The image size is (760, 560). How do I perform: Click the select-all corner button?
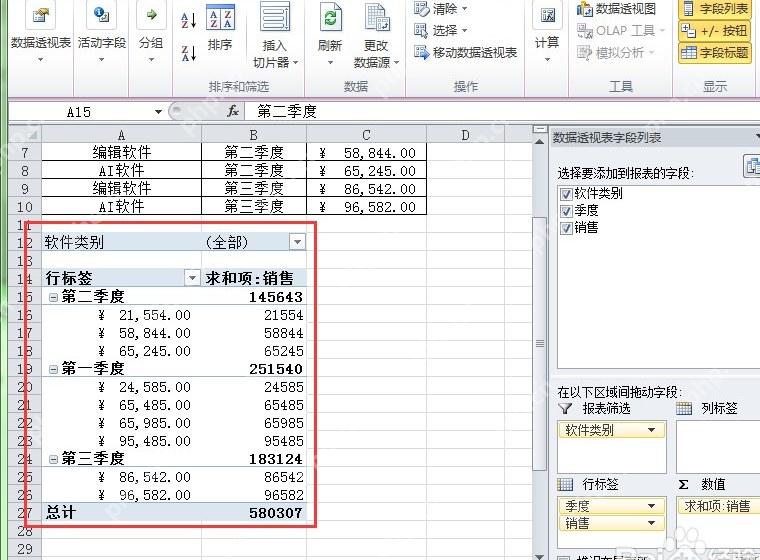(x=25, y=134)
